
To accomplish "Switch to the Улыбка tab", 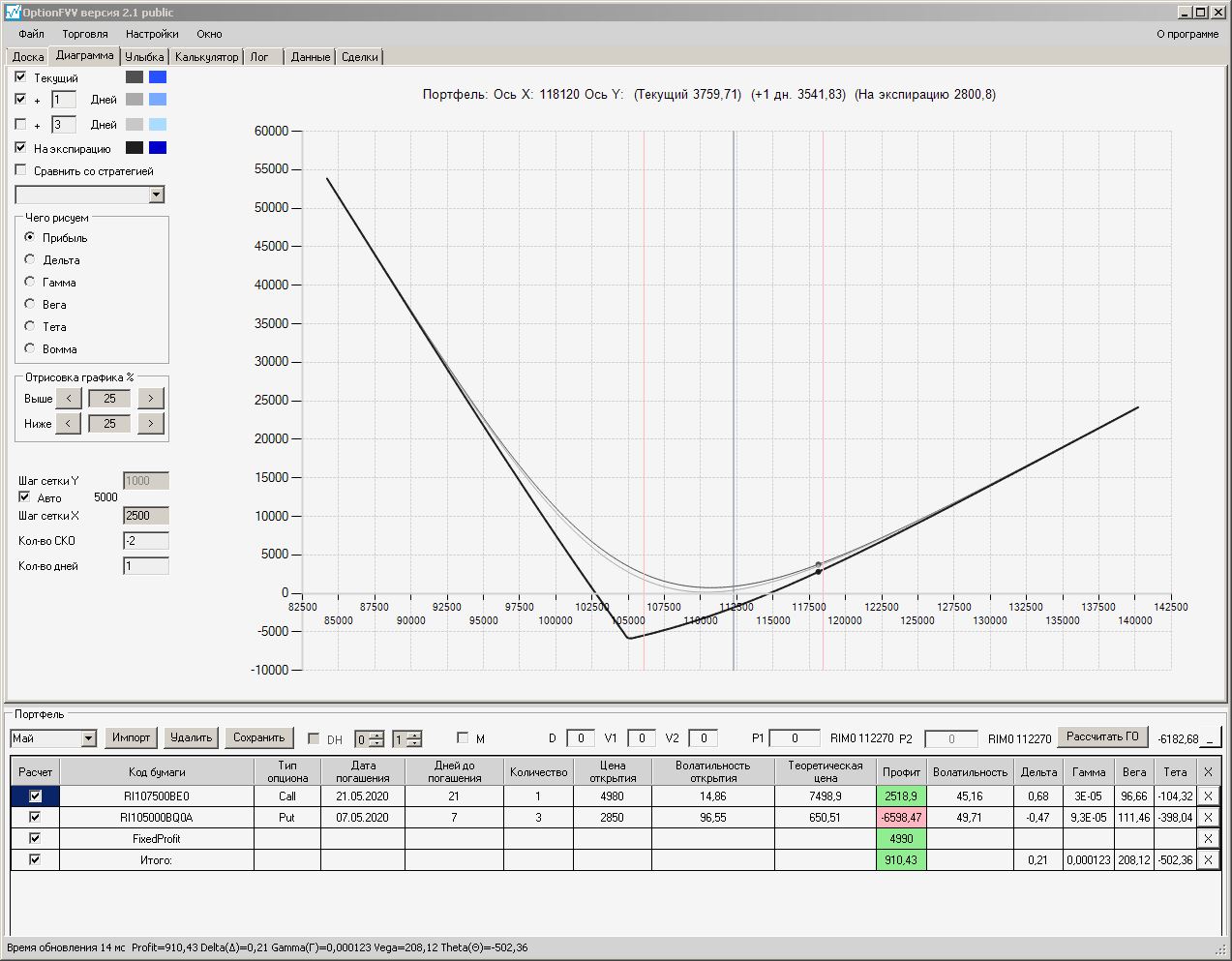I will 144,57.
